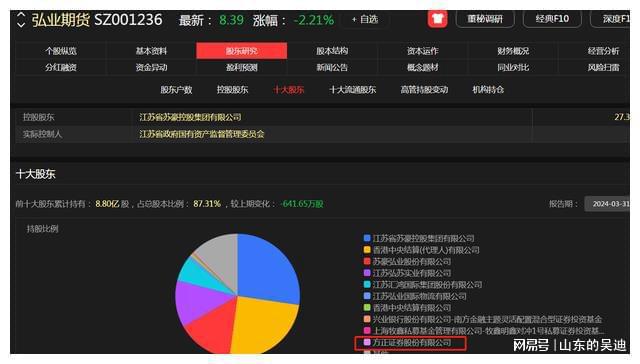
Task: Open the 江苏省苏豪控股集团有限公司 controlling shareholder link
Action: [190, 118]
